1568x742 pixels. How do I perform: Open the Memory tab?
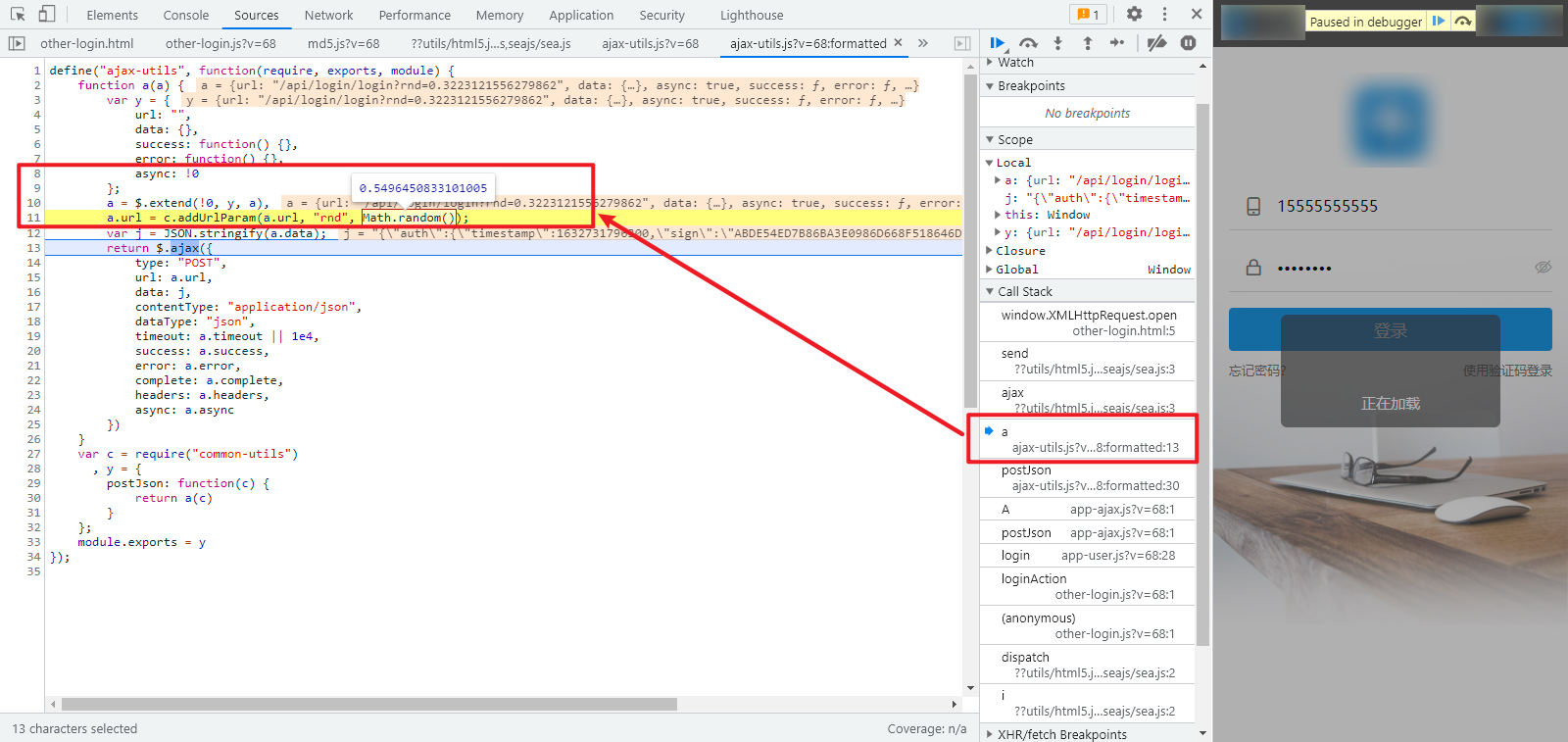(500, 15)
